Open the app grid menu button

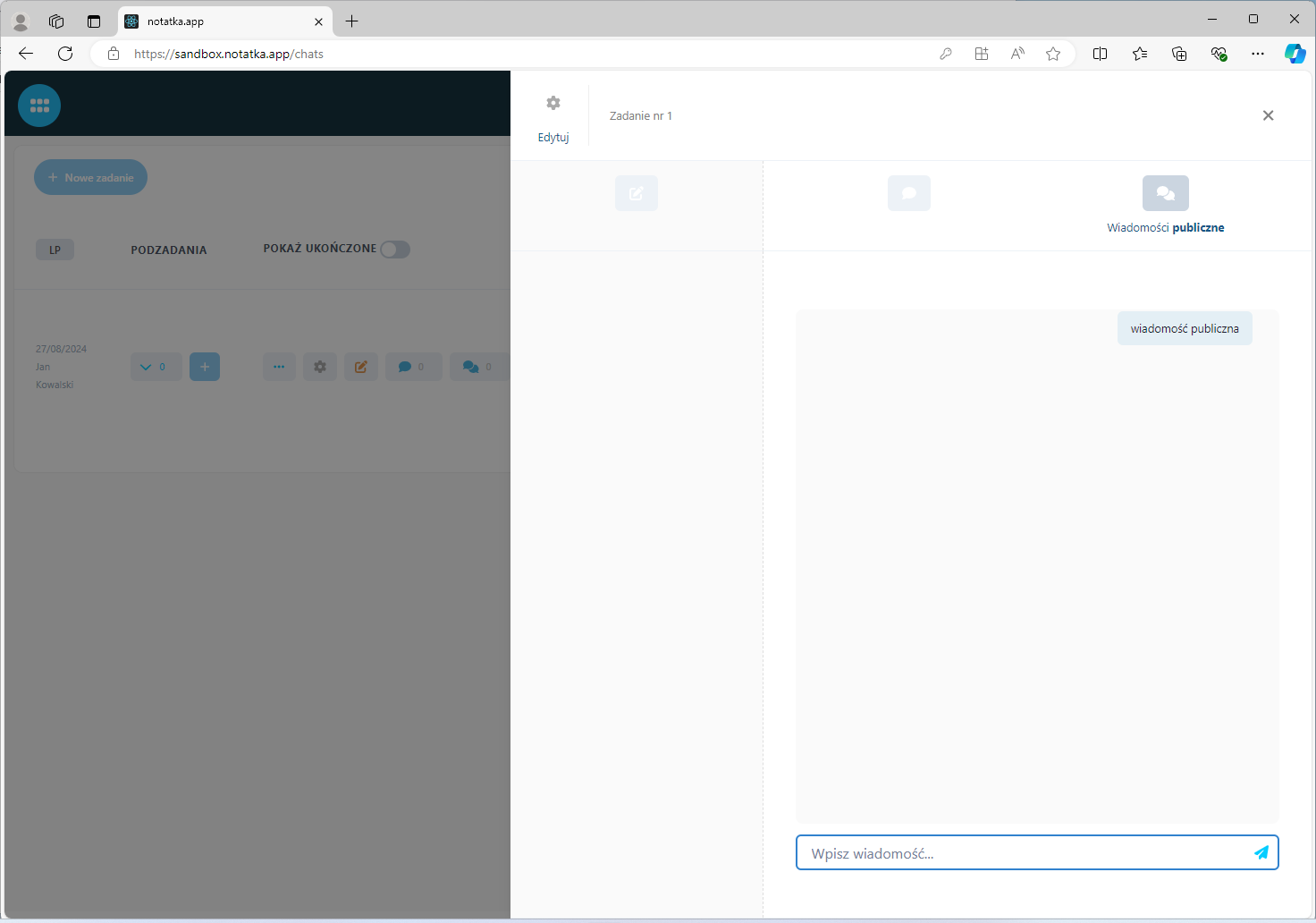click(39, 106)
